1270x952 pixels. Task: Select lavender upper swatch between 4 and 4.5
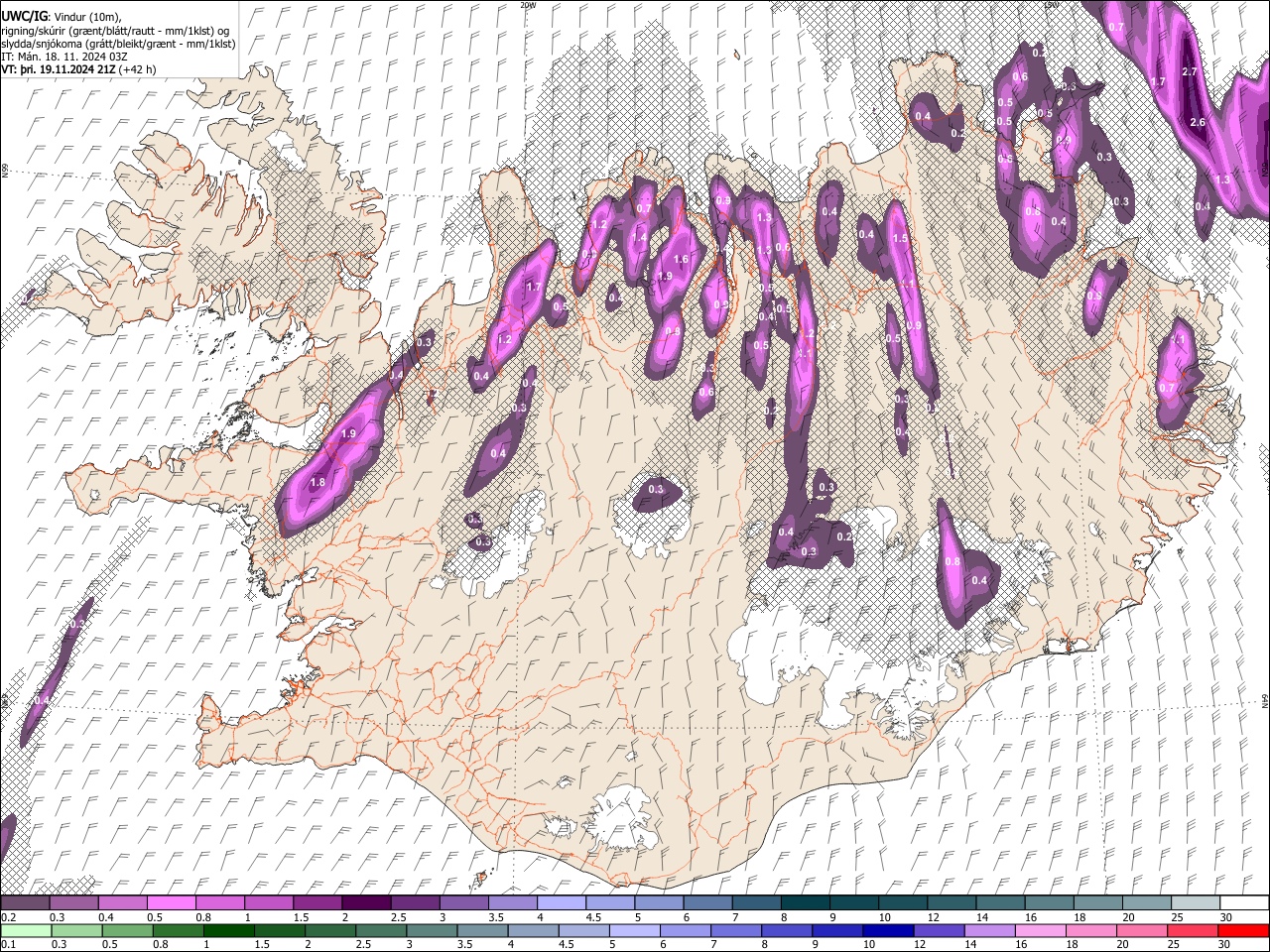[x=562, y=903]
